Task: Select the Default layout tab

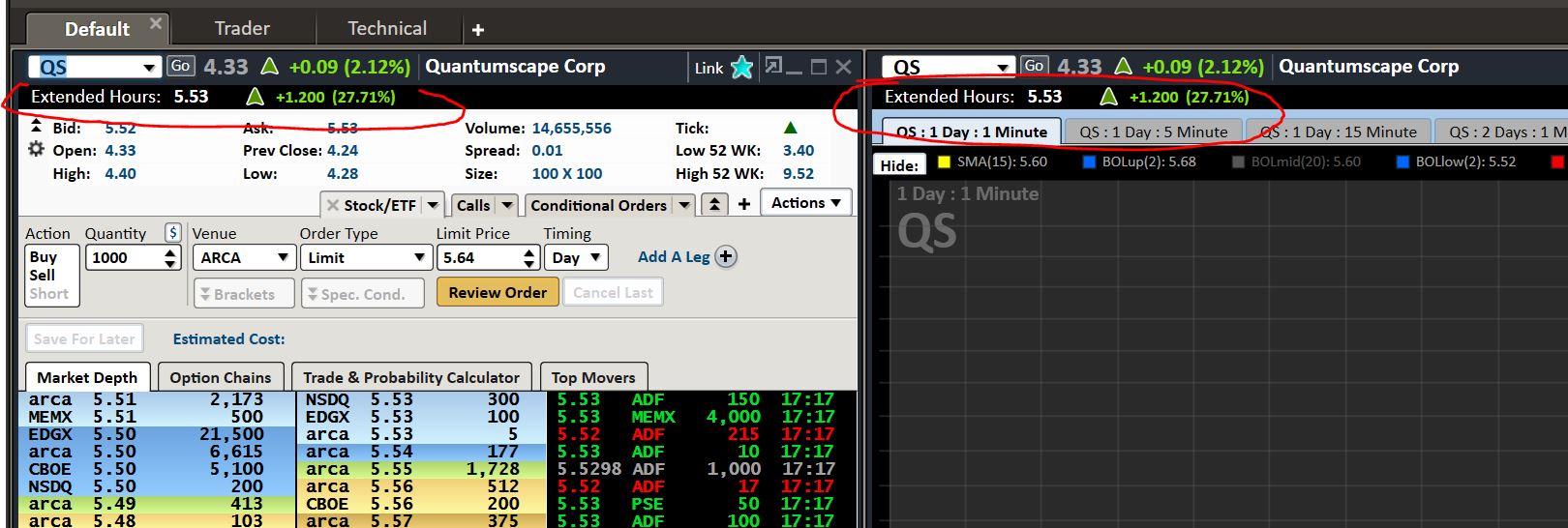Action: tap(97, 29)
